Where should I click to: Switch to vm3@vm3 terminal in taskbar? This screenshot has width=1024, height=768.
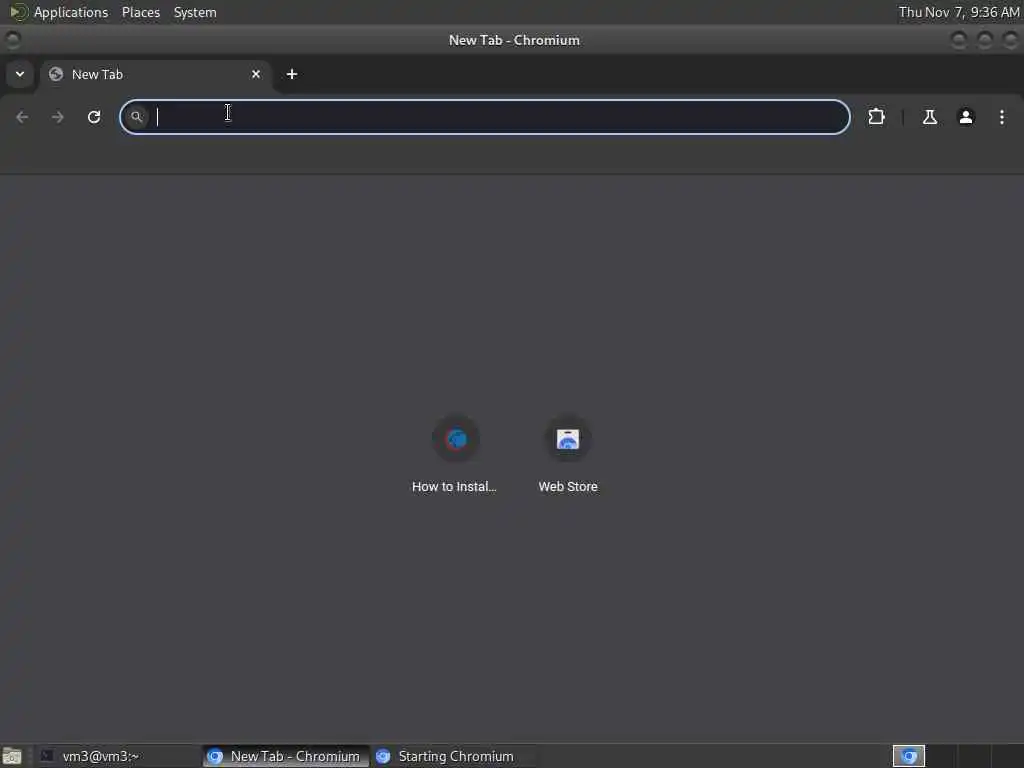point(116,756)
